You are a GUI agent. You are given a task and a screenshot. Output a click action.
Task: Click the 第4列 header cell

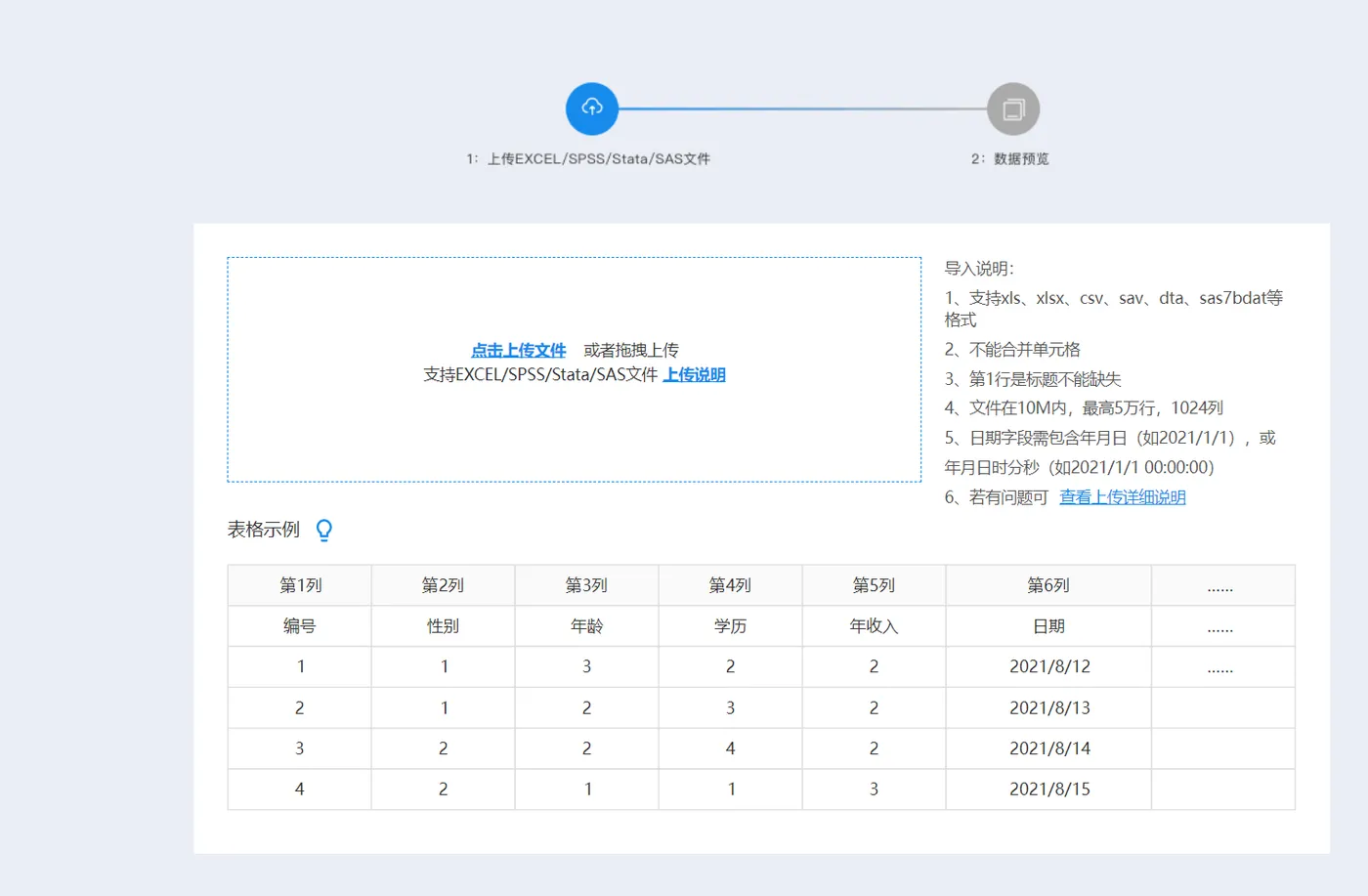[x=730, y=585]
